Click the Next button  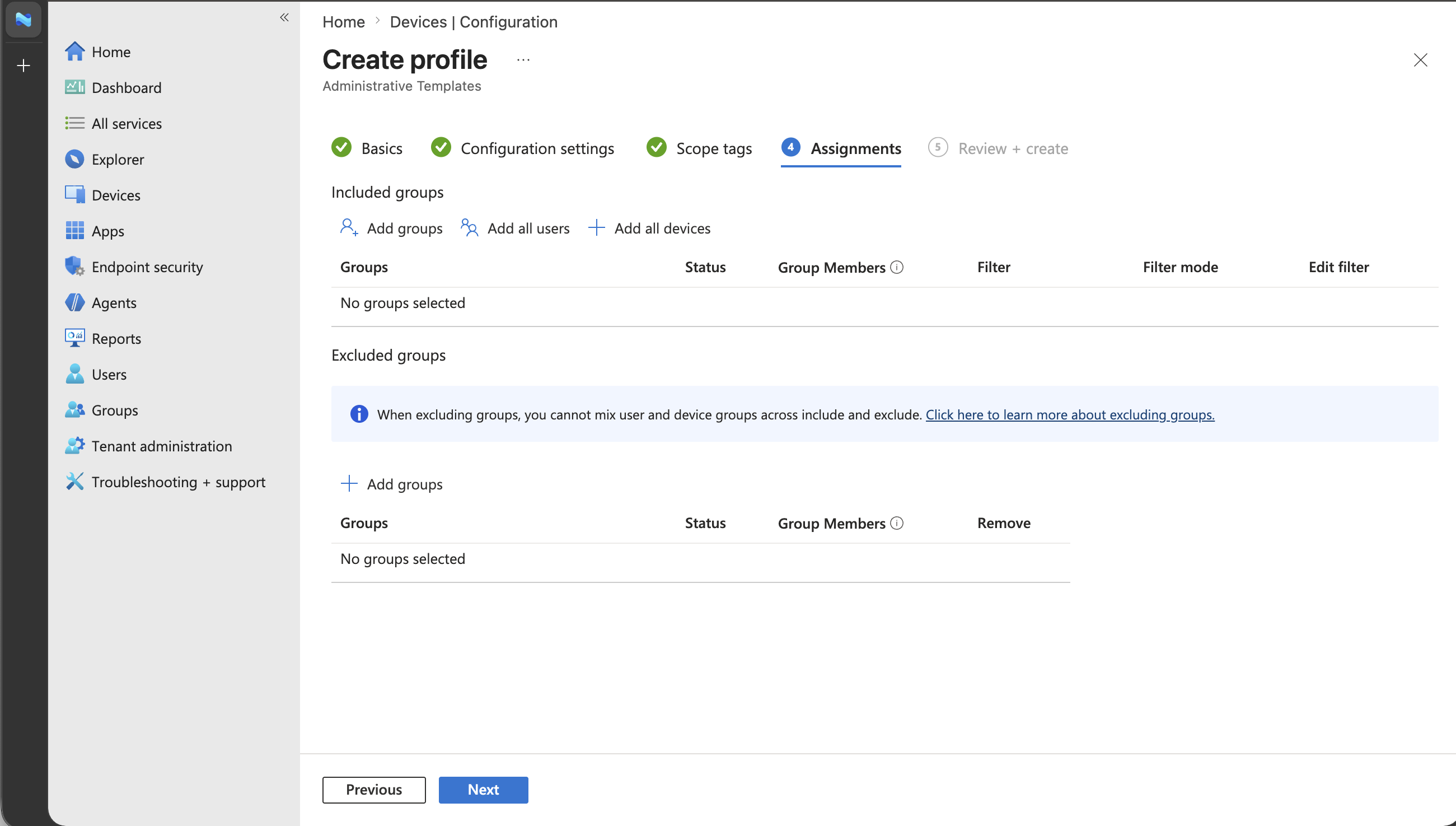[483, 789]
